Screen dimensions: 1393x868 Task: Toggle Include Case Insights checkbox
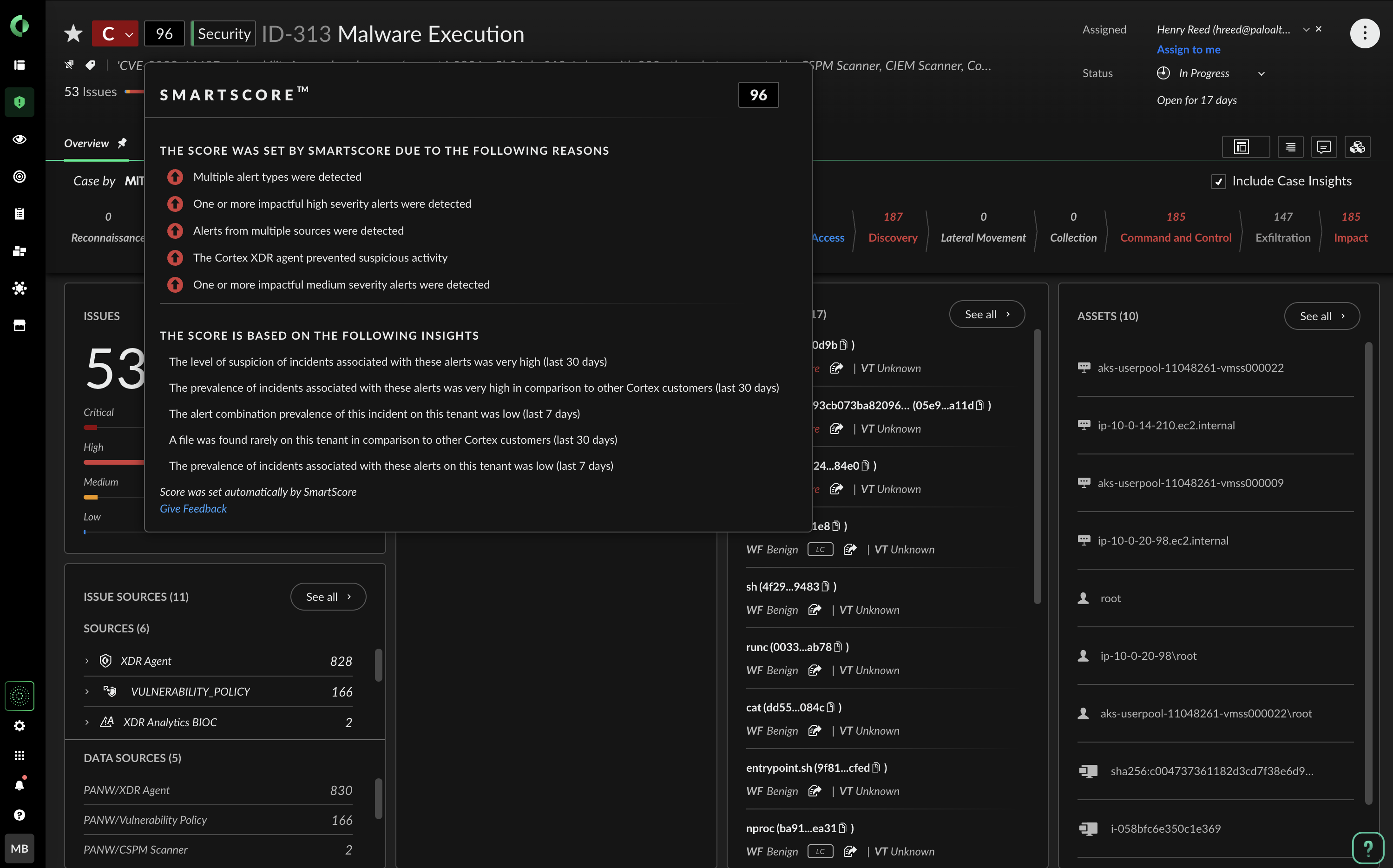point(1218,181)
